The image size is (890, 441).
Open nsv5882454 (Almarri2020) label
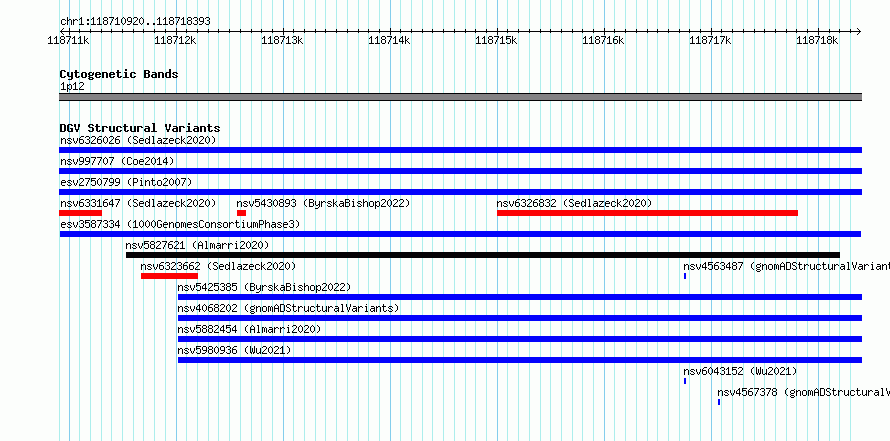pos(249,329)
